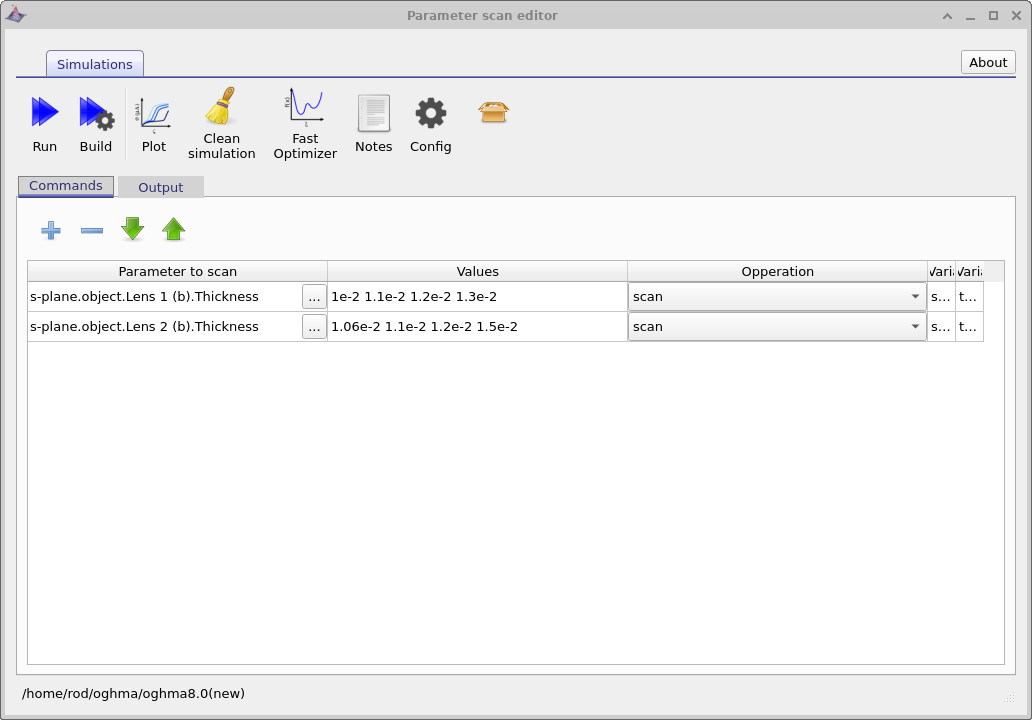Browse parameters for Lens 1 Thickness row
Image resolution: width=1032 pixels, height=720 pixels.
314,297
